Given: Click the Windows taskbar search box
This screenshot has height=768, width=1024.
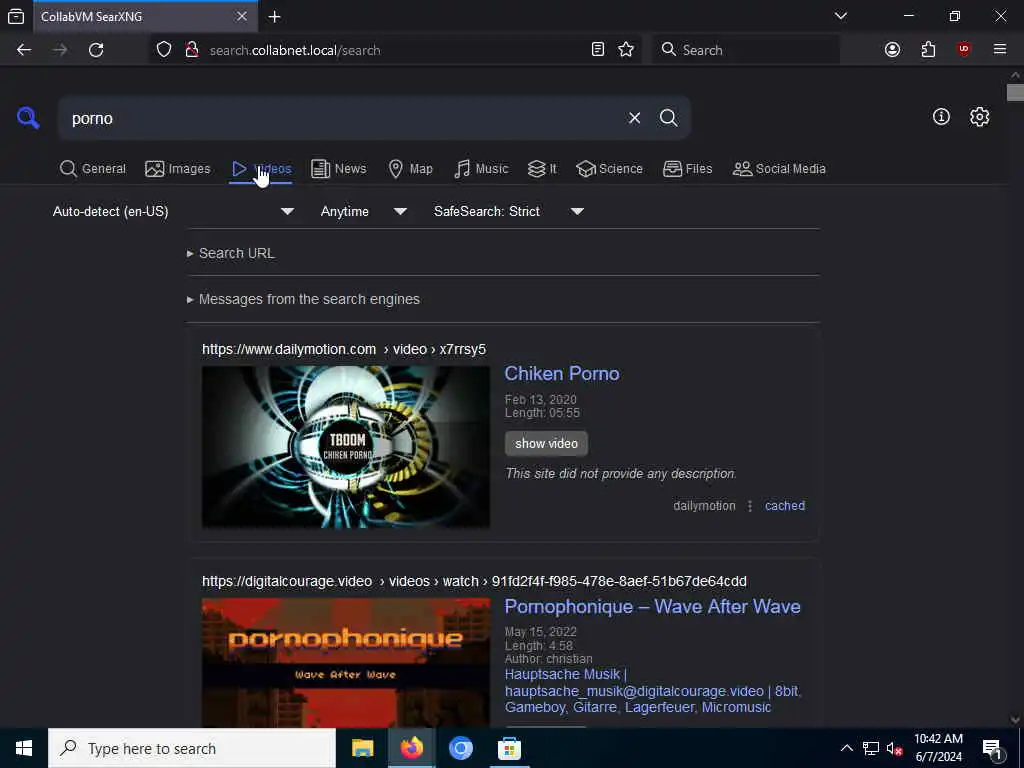Looking at the screenshot, I should click(x=192, y=748).
